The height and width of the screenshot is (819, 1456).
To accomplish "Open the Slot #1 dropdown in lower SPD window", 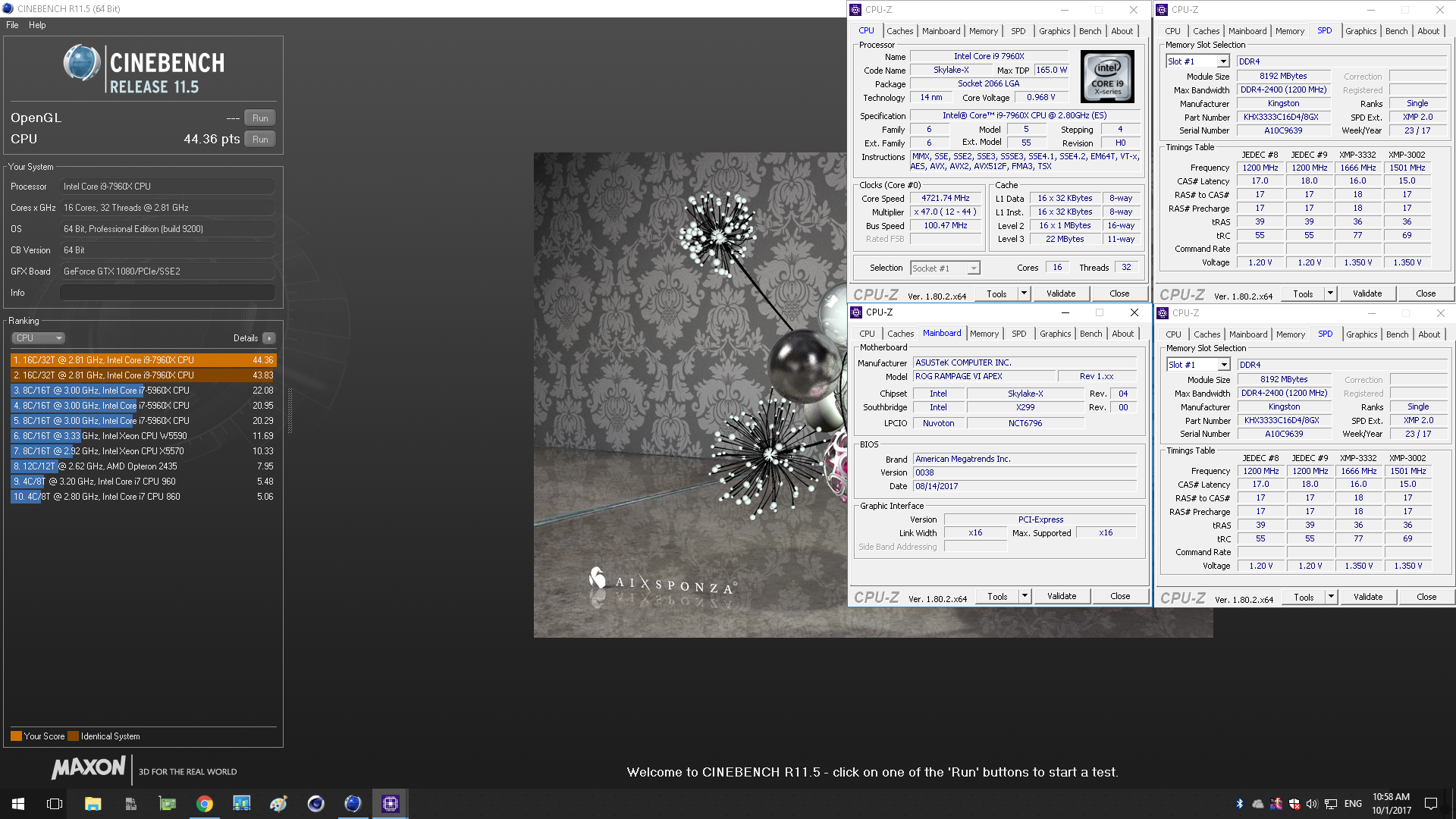I will tap(1198, 365).
